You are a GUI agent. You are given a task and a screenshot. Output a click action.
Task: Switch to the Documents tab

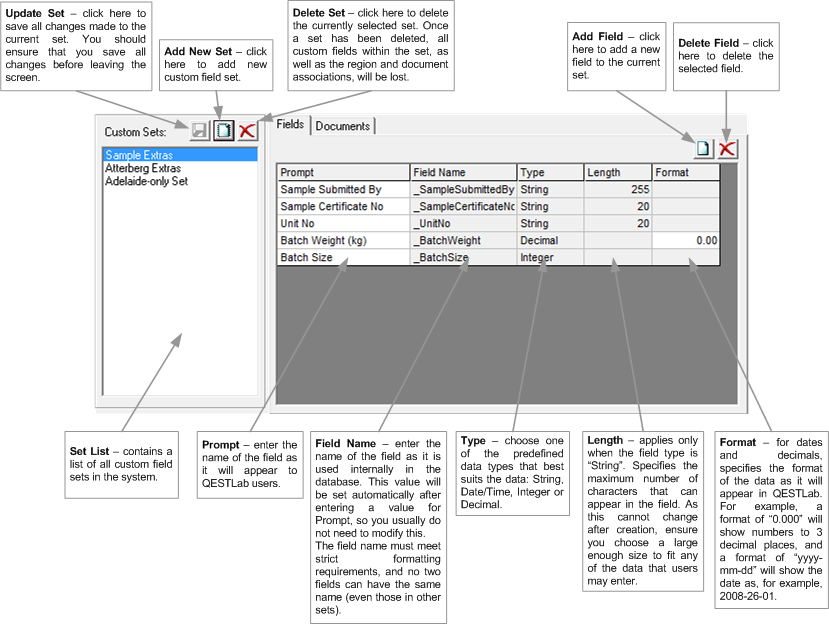tap(343, 126)
